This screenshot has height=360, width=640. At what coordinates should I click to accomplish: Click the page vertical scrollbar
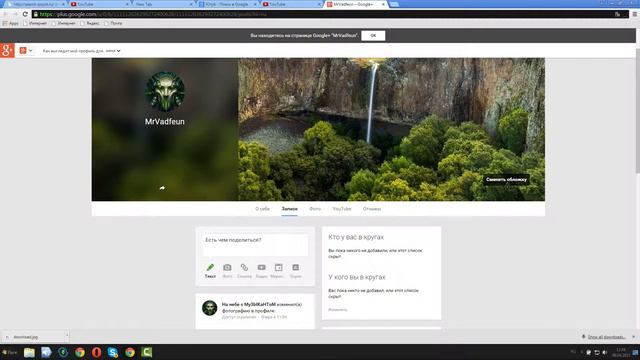click(638, 110)
